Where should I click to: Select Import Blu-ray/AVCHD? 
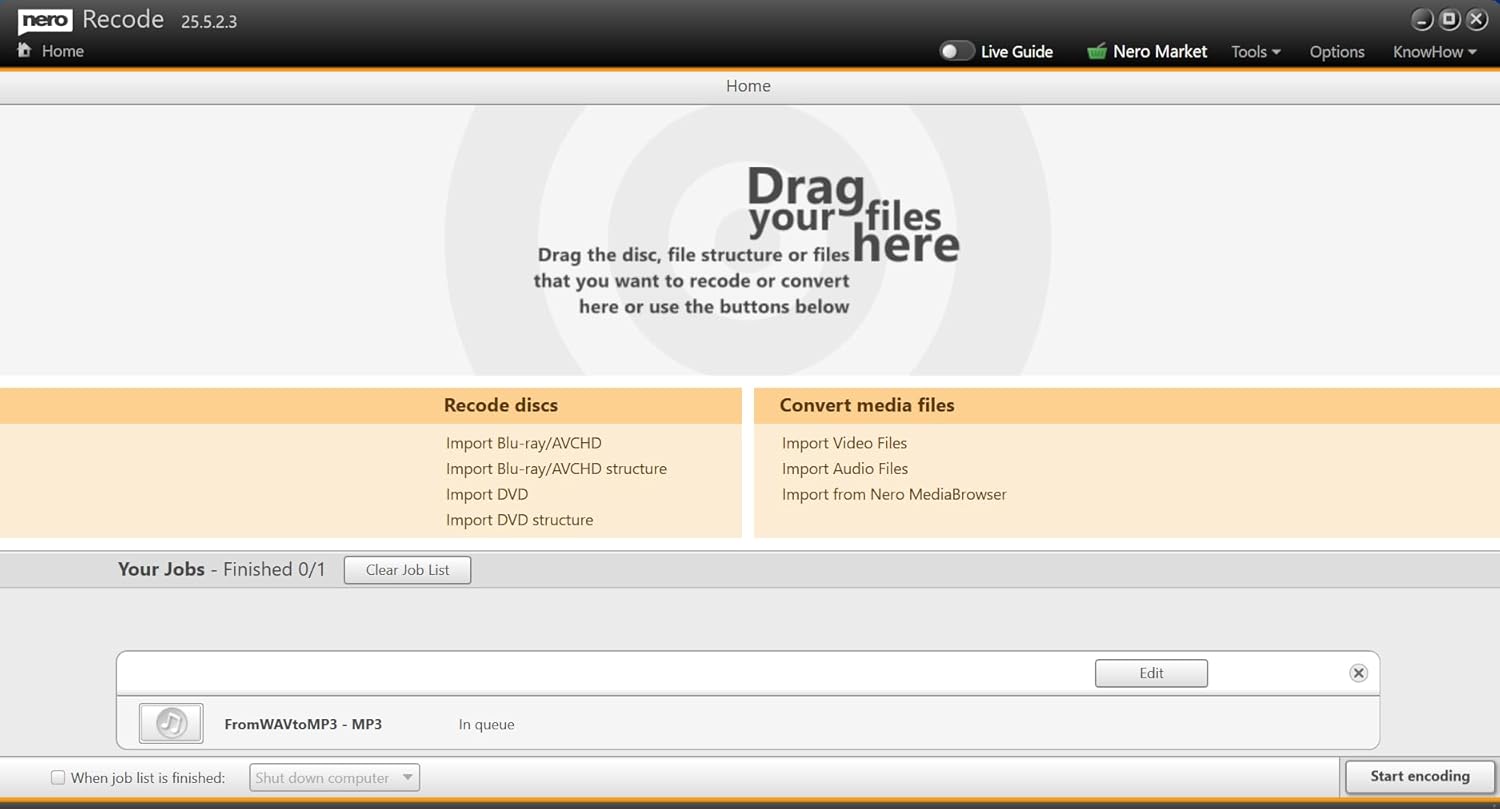tap(523, 443)
